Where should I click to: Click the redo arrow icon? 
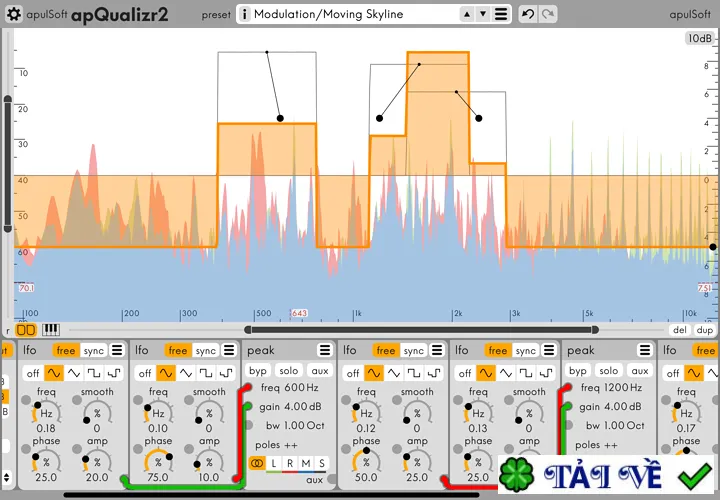pos(548,14)
